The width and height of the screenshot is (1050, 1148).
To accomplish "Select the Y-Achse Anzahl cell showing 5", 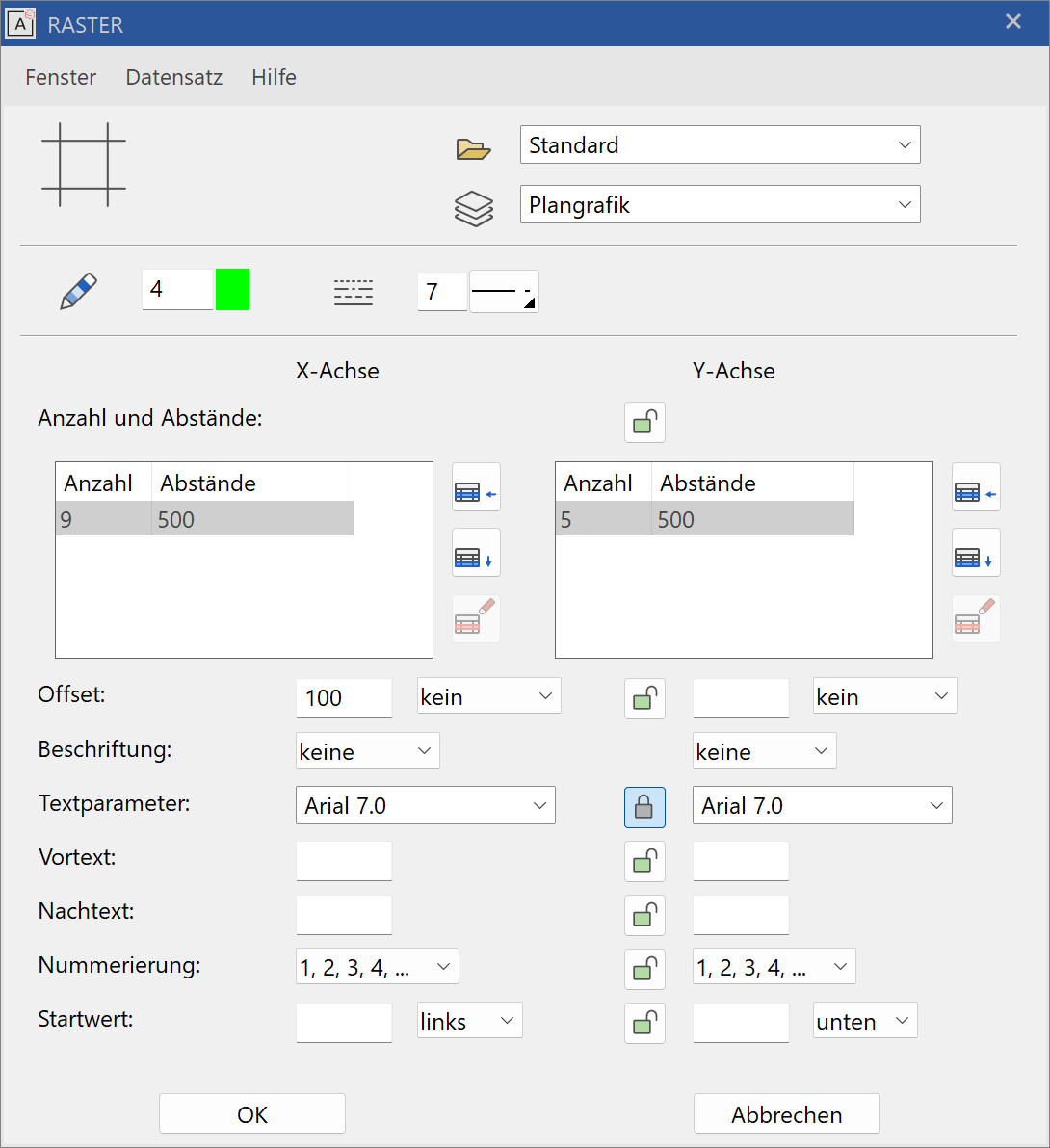I will pos(604,519).
